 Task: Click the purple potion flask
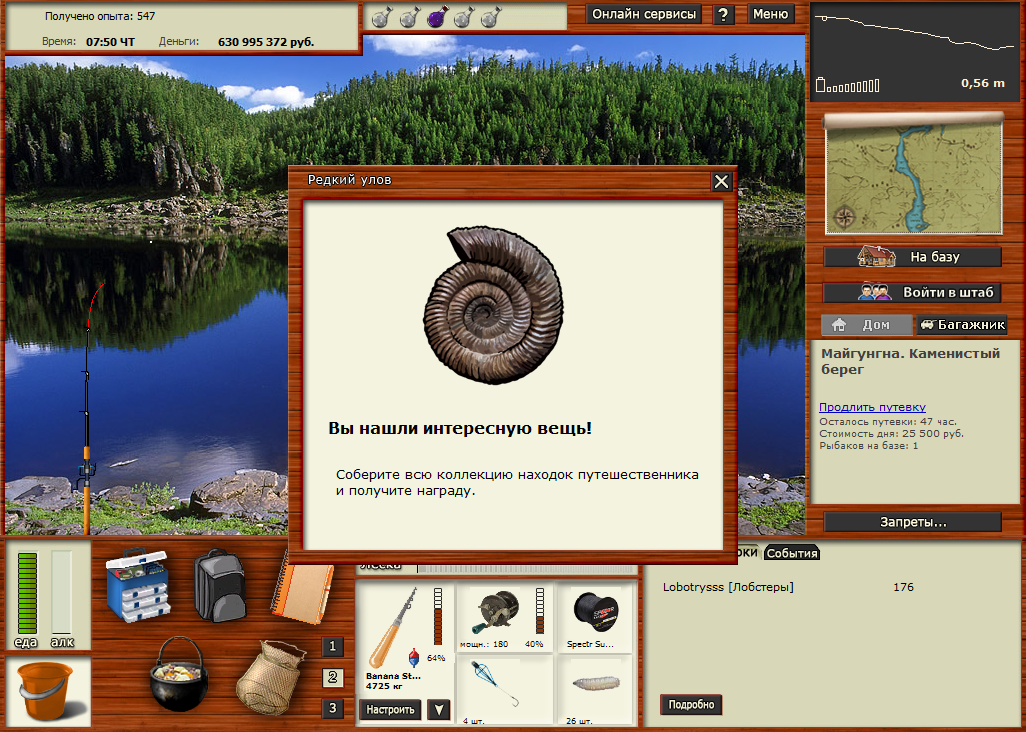tap(437, 16)
